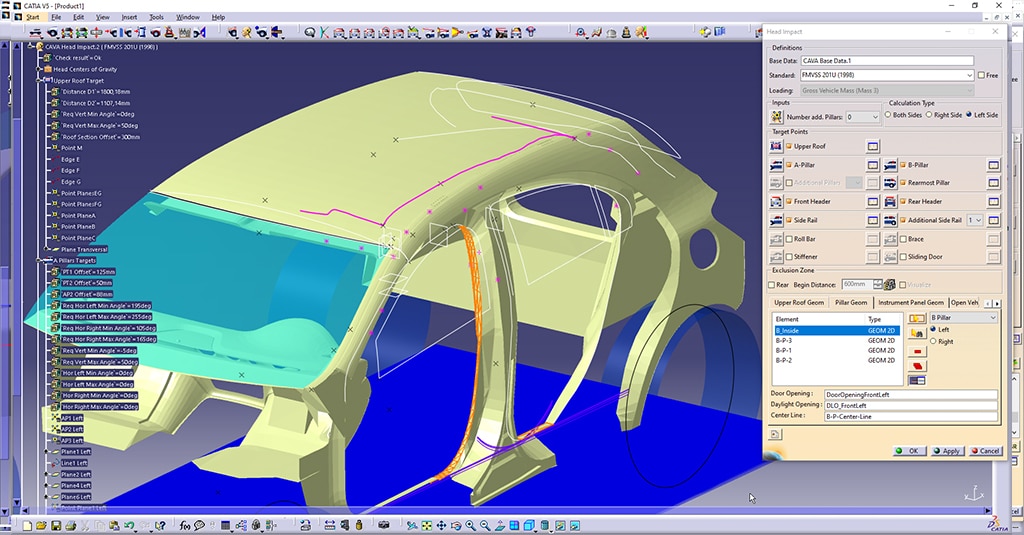Select the Pan view icon

441,525
